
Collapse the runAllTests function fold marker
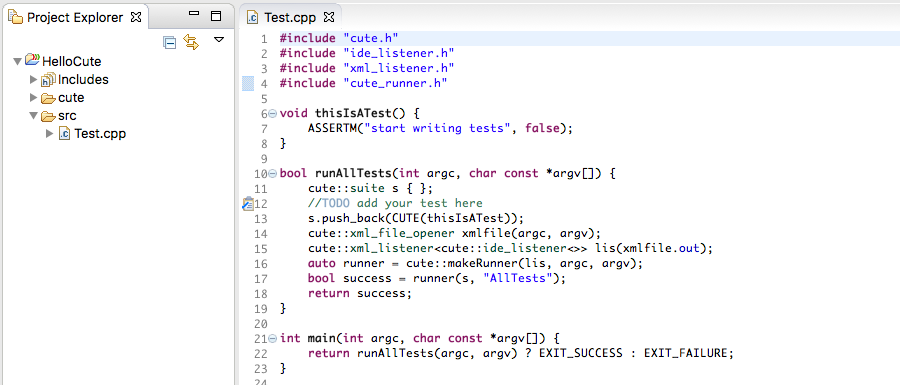(273, 173)
